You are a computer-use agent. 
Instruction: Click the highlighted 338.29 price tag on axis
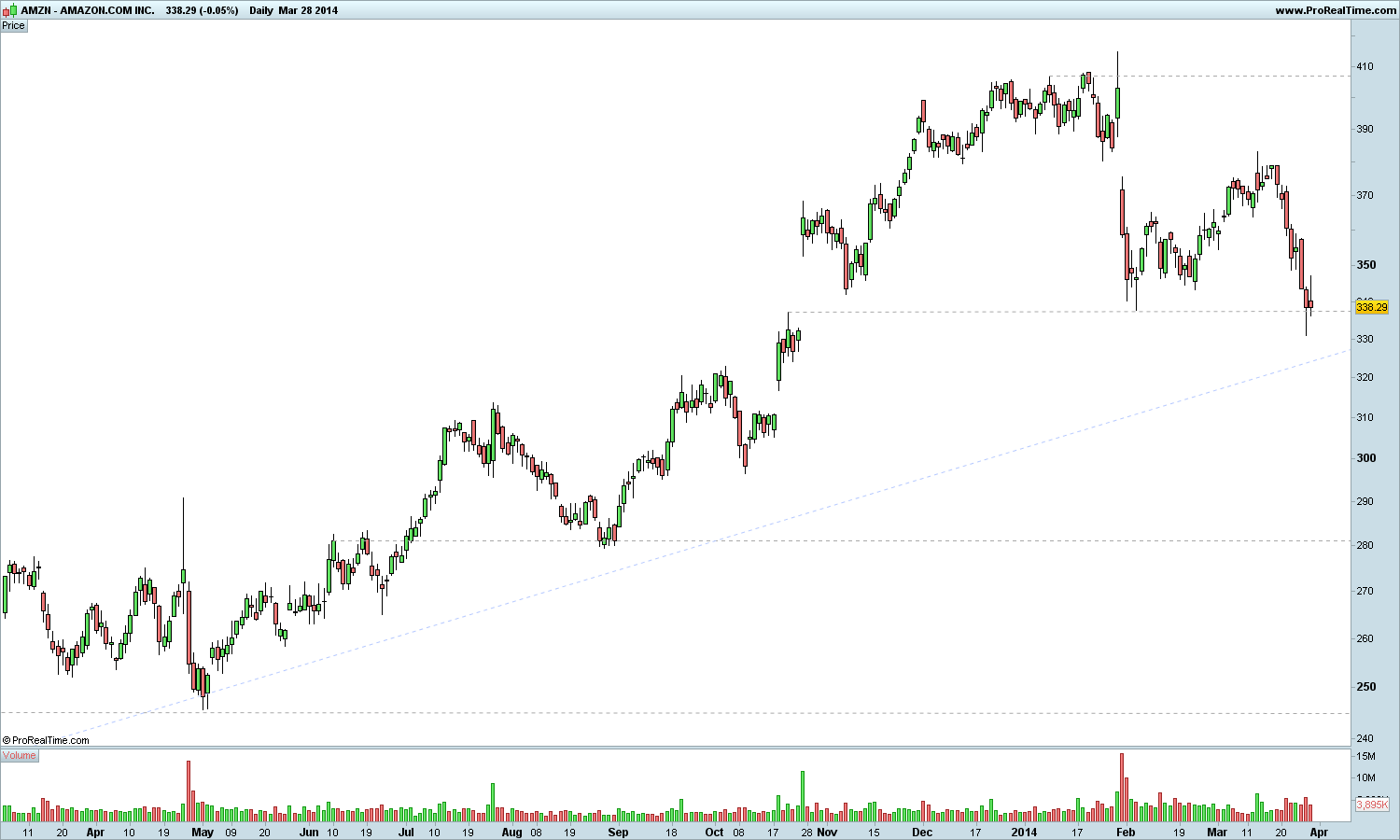[x=1371, y=307]
